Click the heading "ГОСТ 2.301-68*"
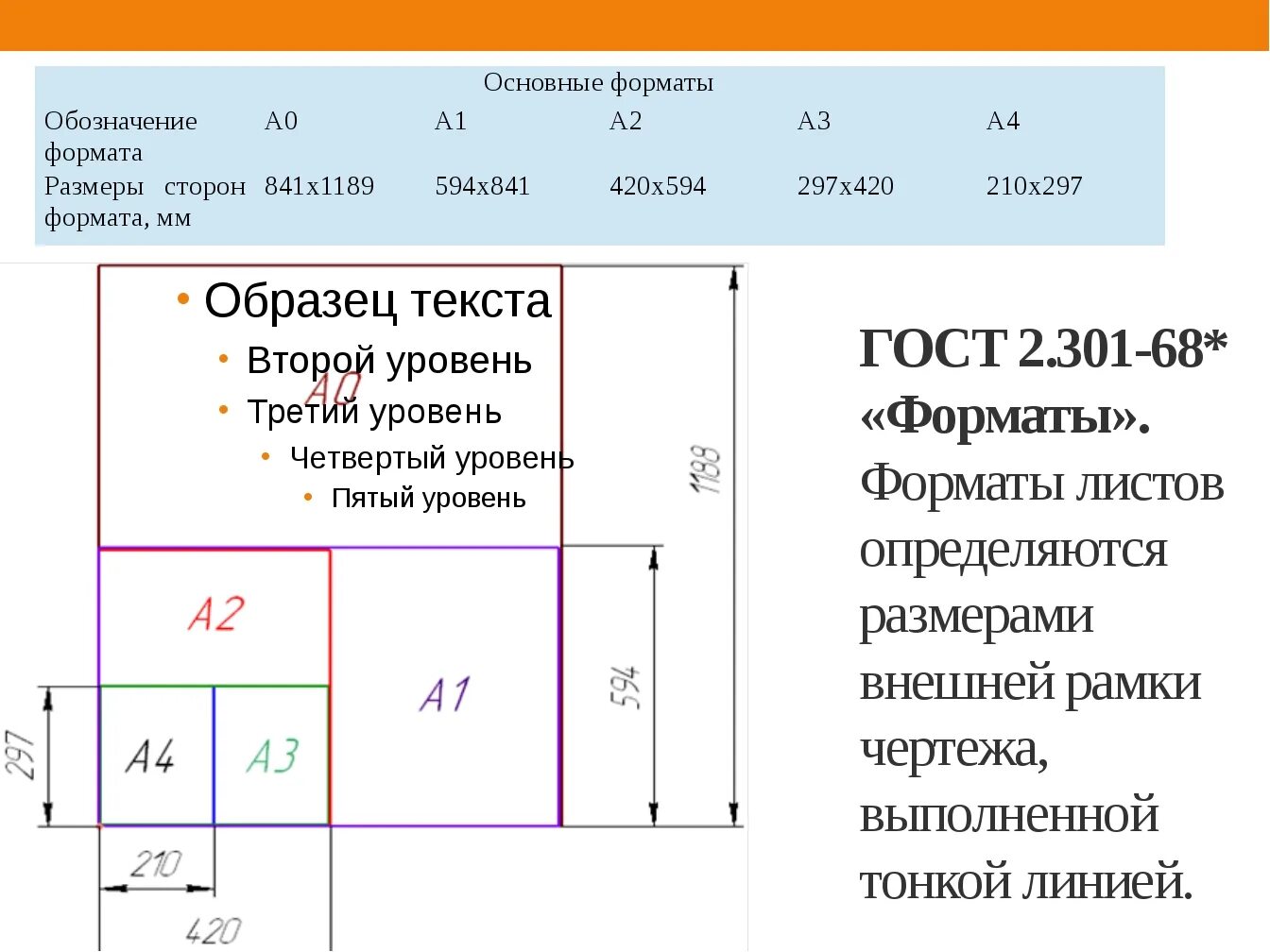The height and width of the screenshot is (952, 1270). [1044, 348]
